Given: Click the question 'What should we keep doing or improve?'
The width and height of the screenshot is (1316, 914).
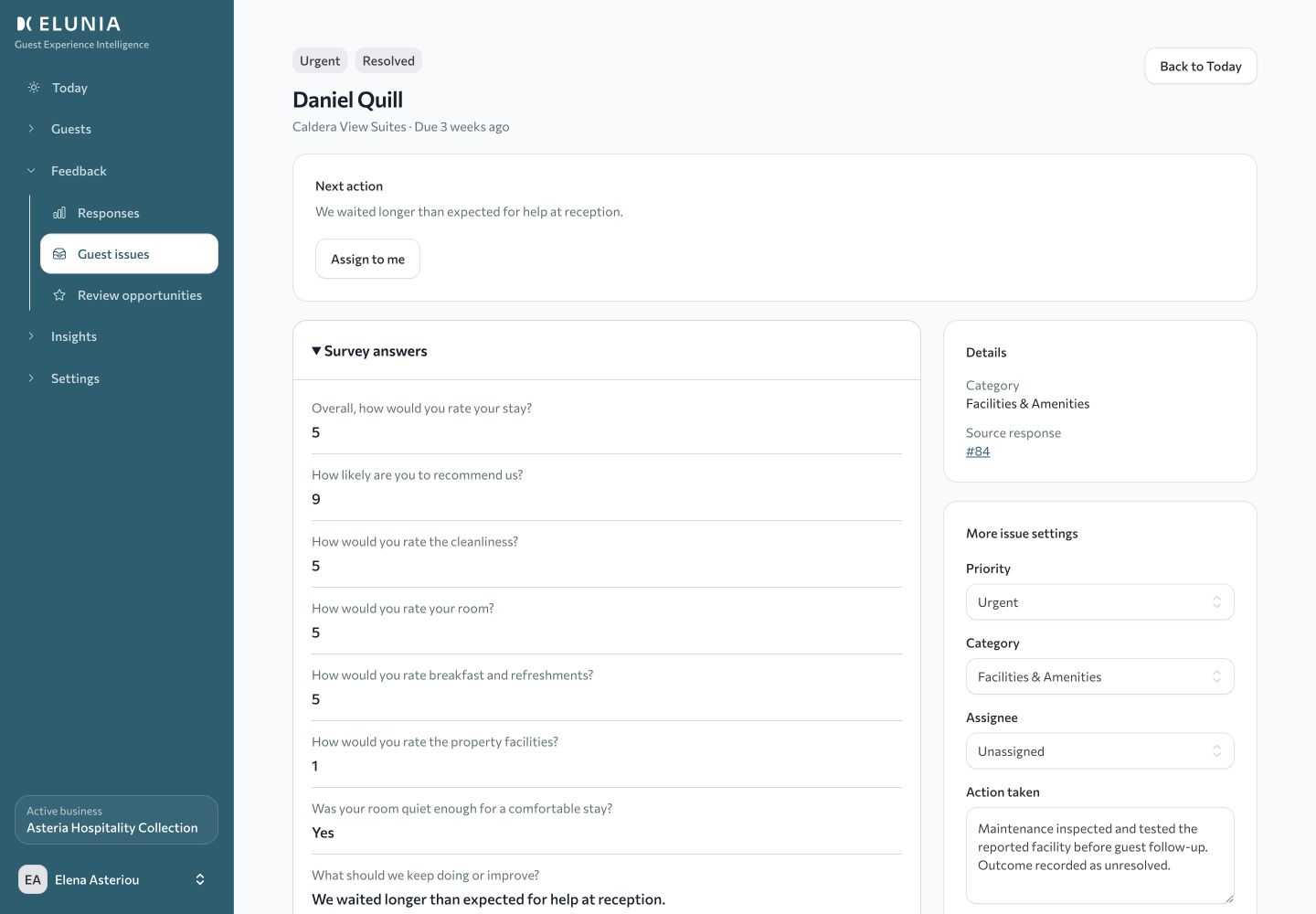Looking at the screenshot, I should point(425,876).
